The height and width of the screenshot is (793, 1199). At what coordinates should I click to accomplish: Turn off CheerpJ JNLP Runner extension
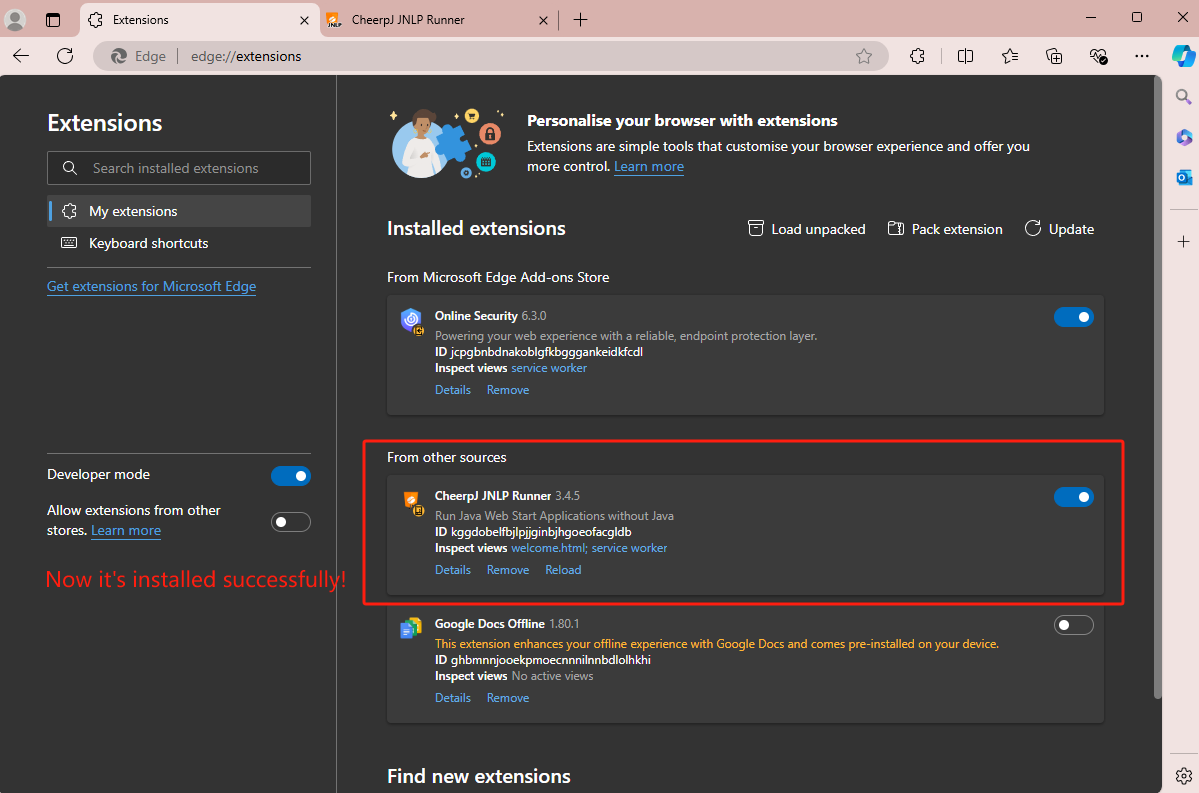[1073, 497]
